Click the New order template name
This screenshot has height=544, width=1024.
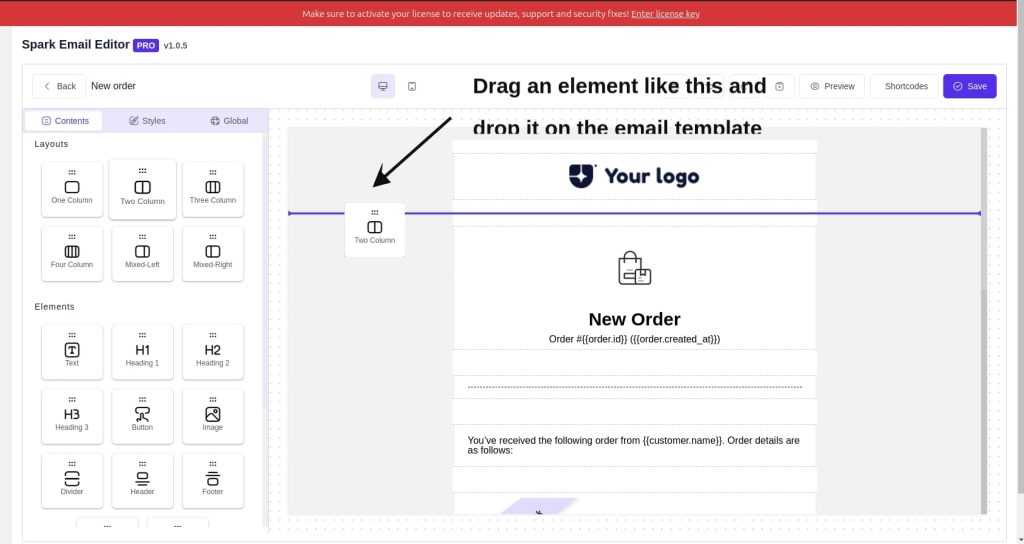pos(114,86)
